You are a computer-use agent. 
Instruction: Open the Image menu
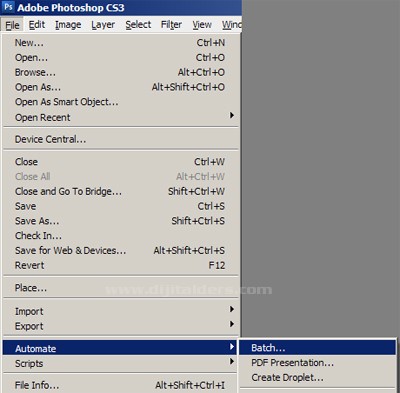(x=68, y=25)
